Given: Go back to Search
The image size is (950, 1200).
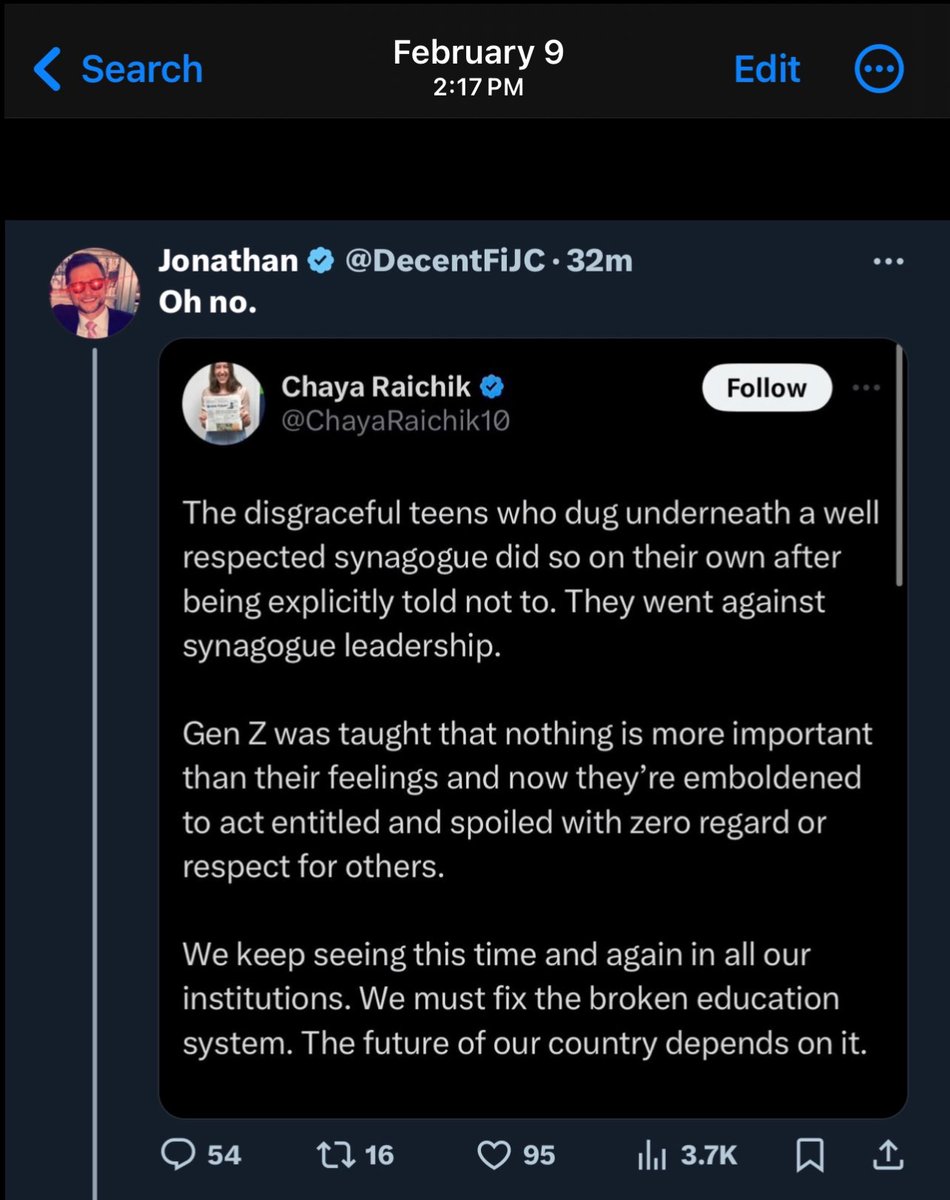Looking at the screenshot, I should 118,70.
